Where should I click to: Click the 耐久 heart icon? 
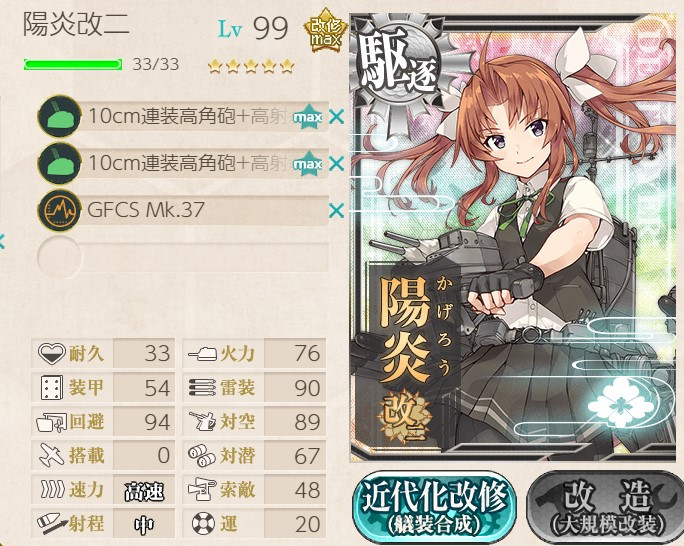(51, 353)
